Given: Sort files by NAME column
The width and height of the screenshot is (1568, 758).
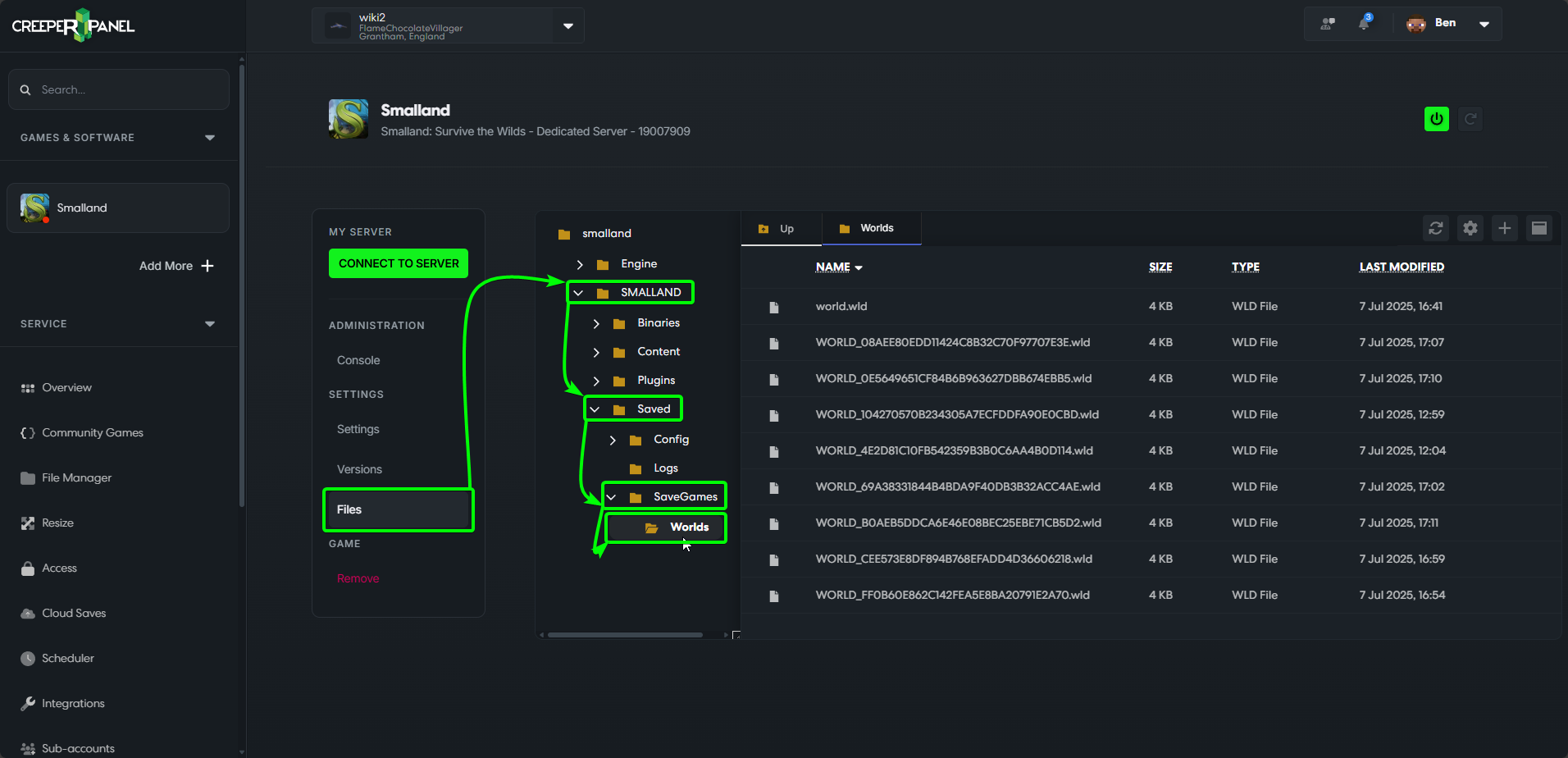Looking at the screenshot, I should point(839,267).
